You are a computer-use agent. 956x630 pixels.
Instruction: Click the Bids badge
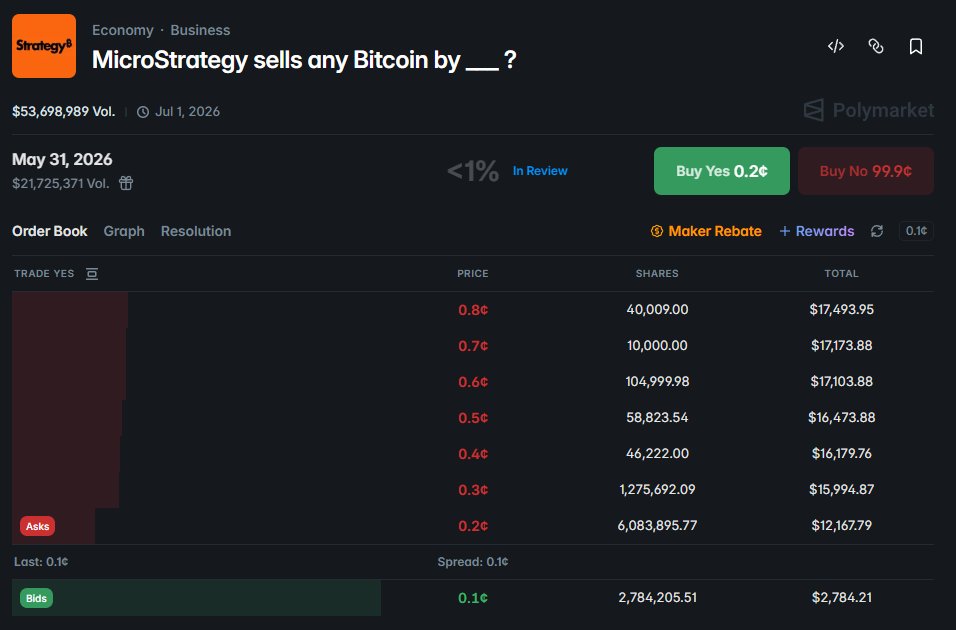(36, 598)
